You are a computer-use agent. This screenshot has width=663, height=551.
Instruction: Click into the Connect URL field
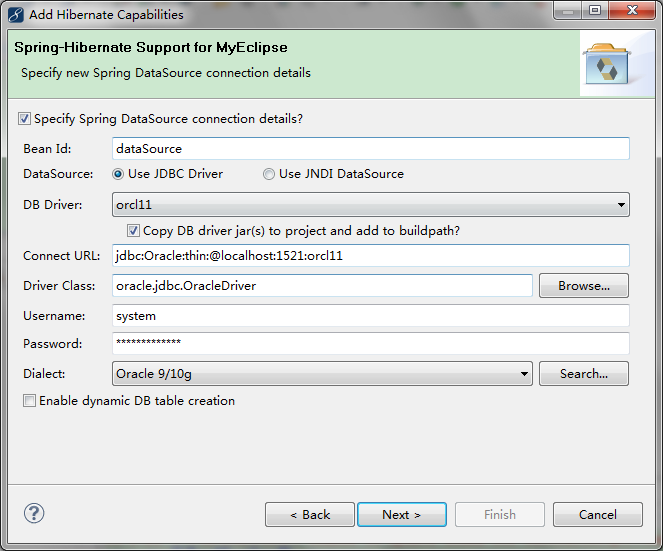[x=371, y=256]
